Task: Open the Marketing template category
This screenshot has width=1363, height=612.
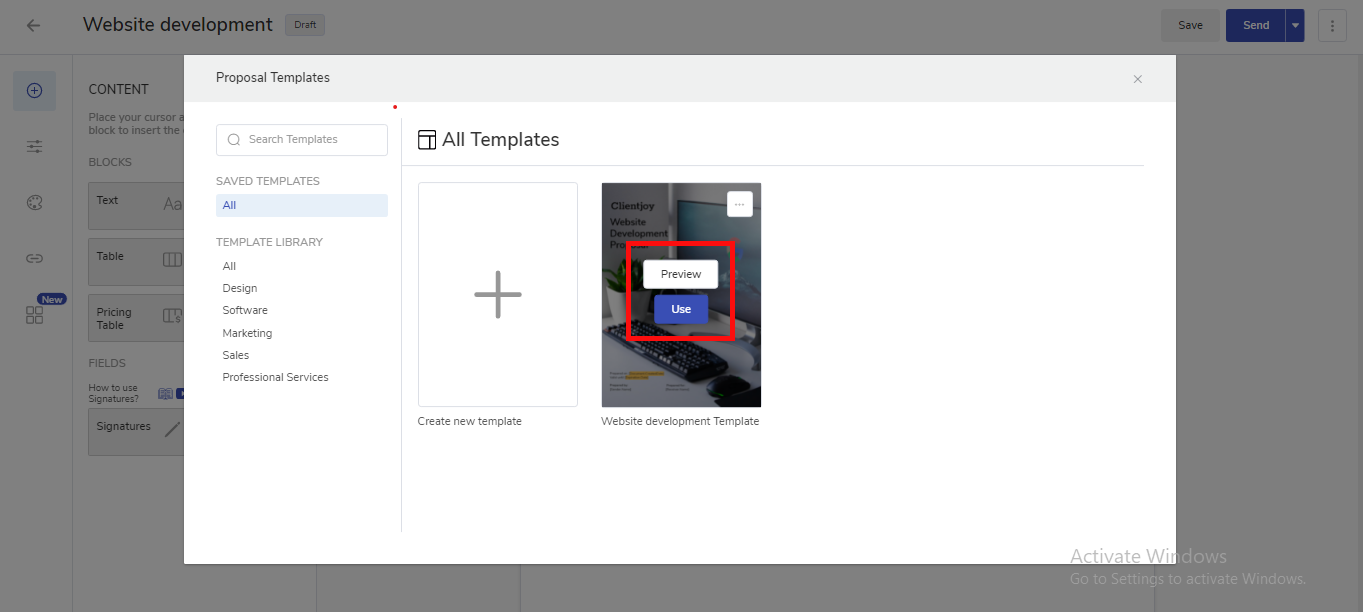Action: pos(247,333)
